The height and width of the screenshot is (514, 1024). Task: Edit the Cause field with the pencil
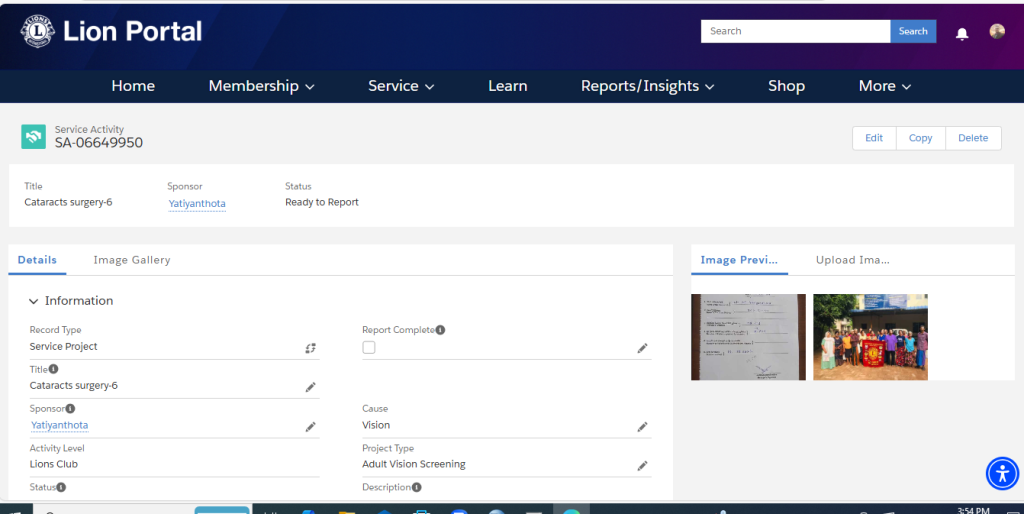pos(642,426)
